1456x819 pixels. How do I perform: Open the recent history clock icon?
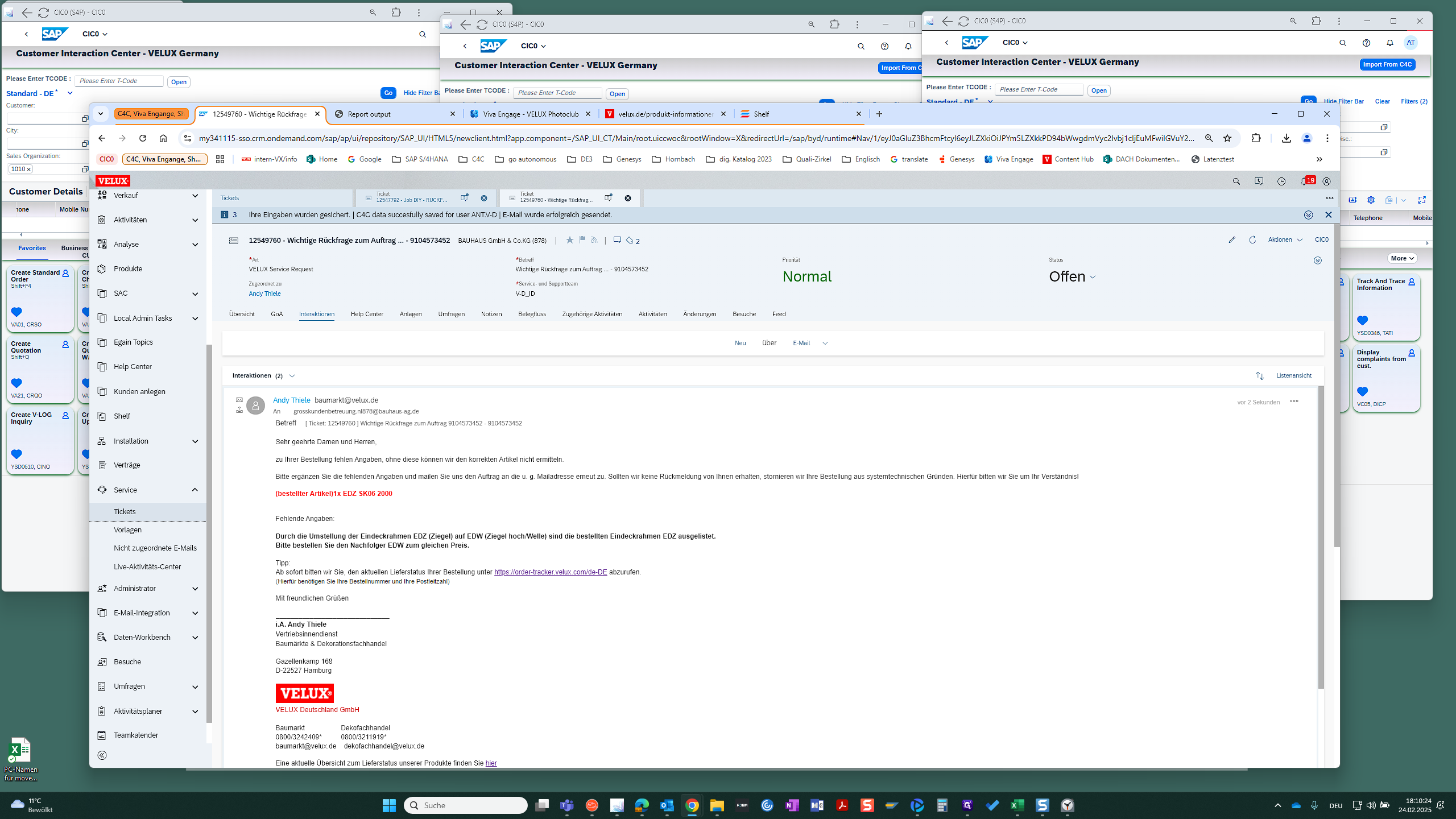(x=1281, y=181)
